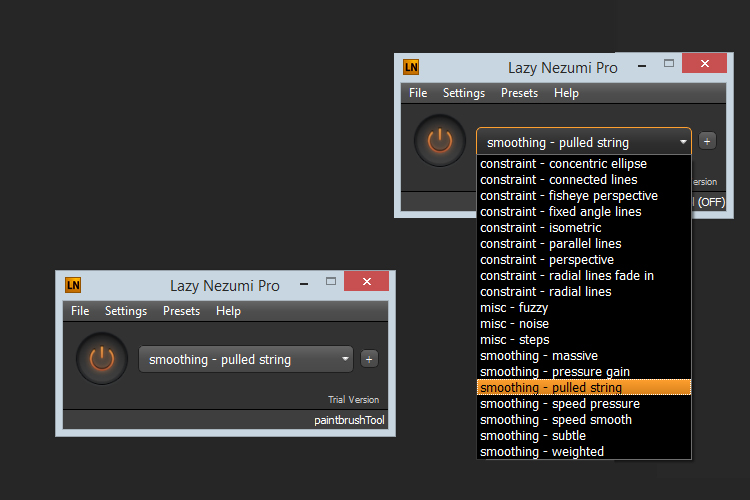Screen dimensions: 750x500
Task: Click the LN logo icon in the lower-left window
Action: pos(73,285)
